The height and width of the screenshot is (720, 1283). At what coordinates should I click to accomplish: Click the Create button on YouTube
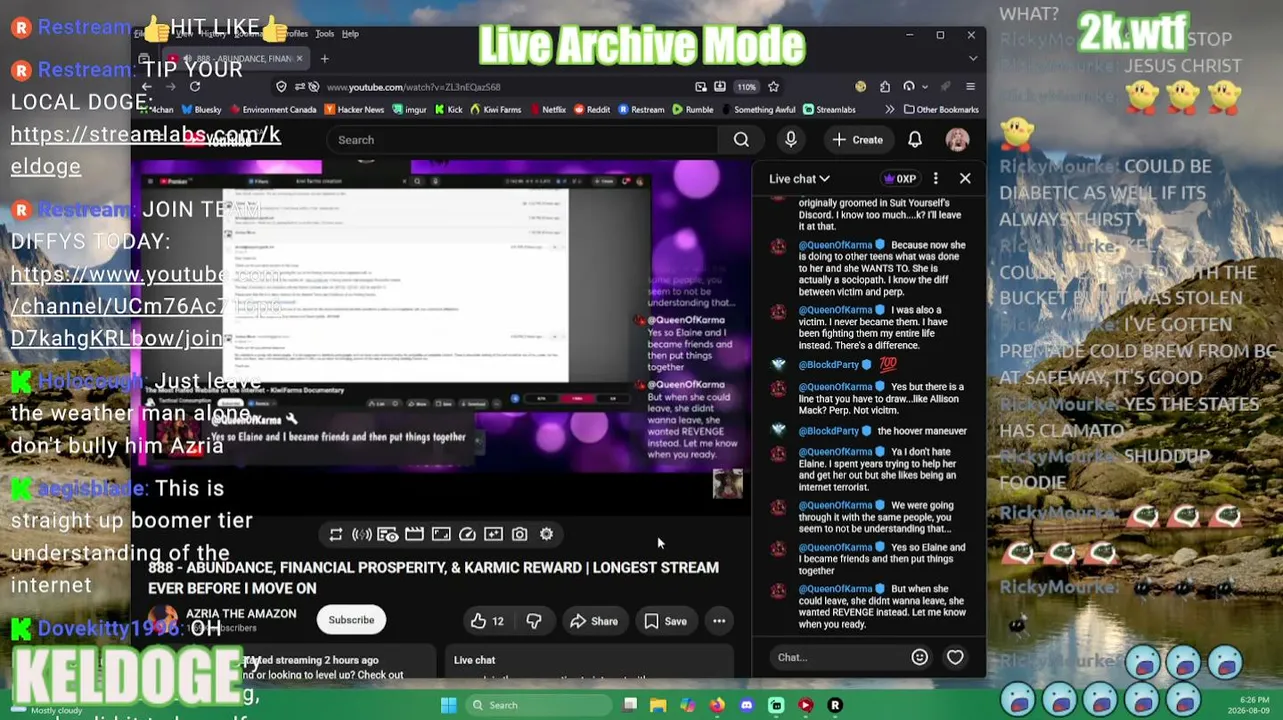point(858,140)
